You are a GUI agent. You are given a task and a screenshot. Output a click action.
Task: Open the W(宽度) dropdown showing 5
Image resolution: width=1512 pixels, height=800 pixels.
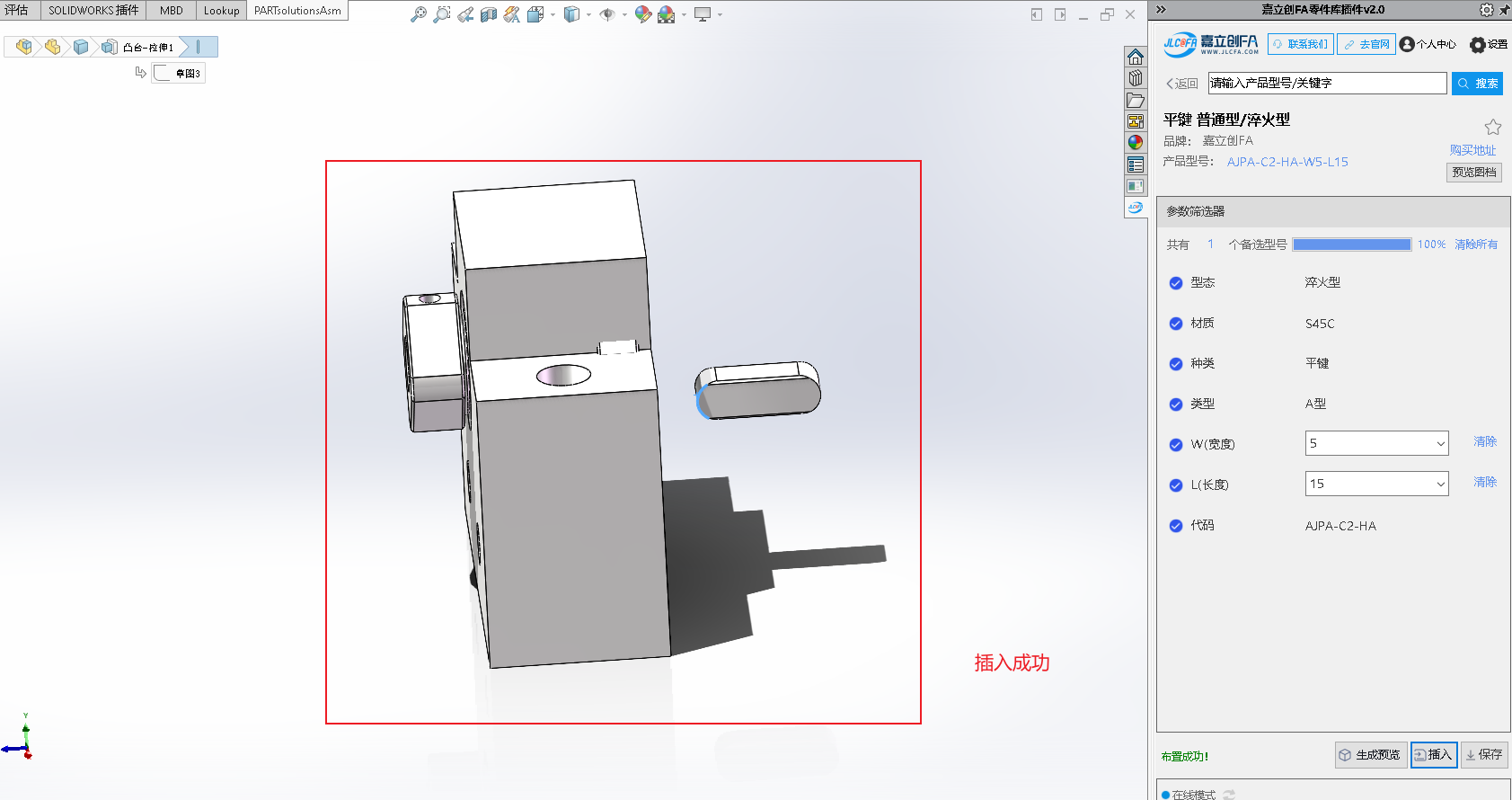tap(1376, 443)
